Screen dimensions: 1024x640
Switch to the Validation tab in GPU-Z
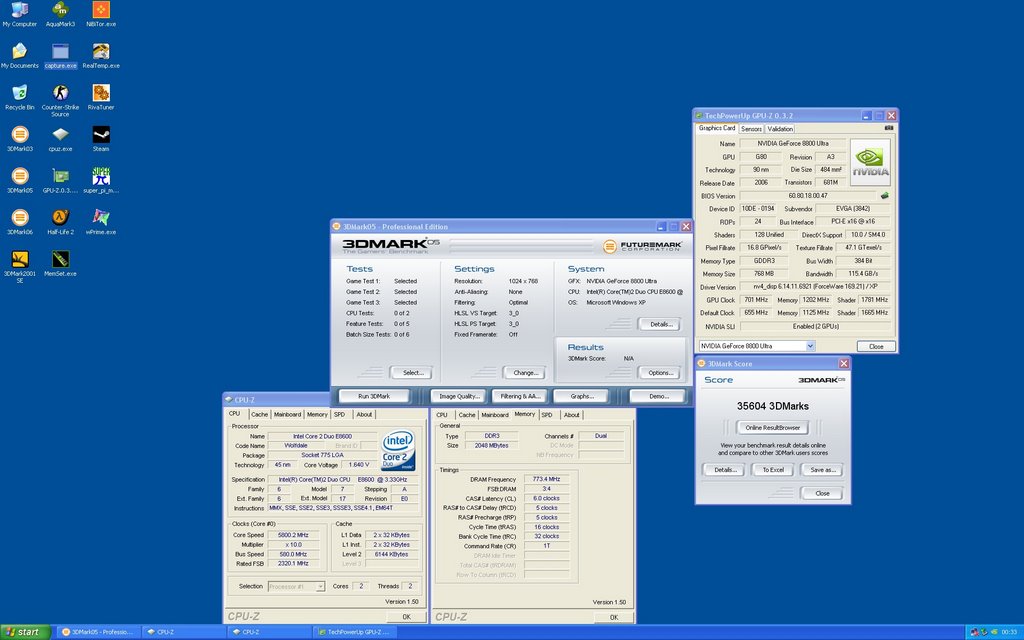pos(780,129)
